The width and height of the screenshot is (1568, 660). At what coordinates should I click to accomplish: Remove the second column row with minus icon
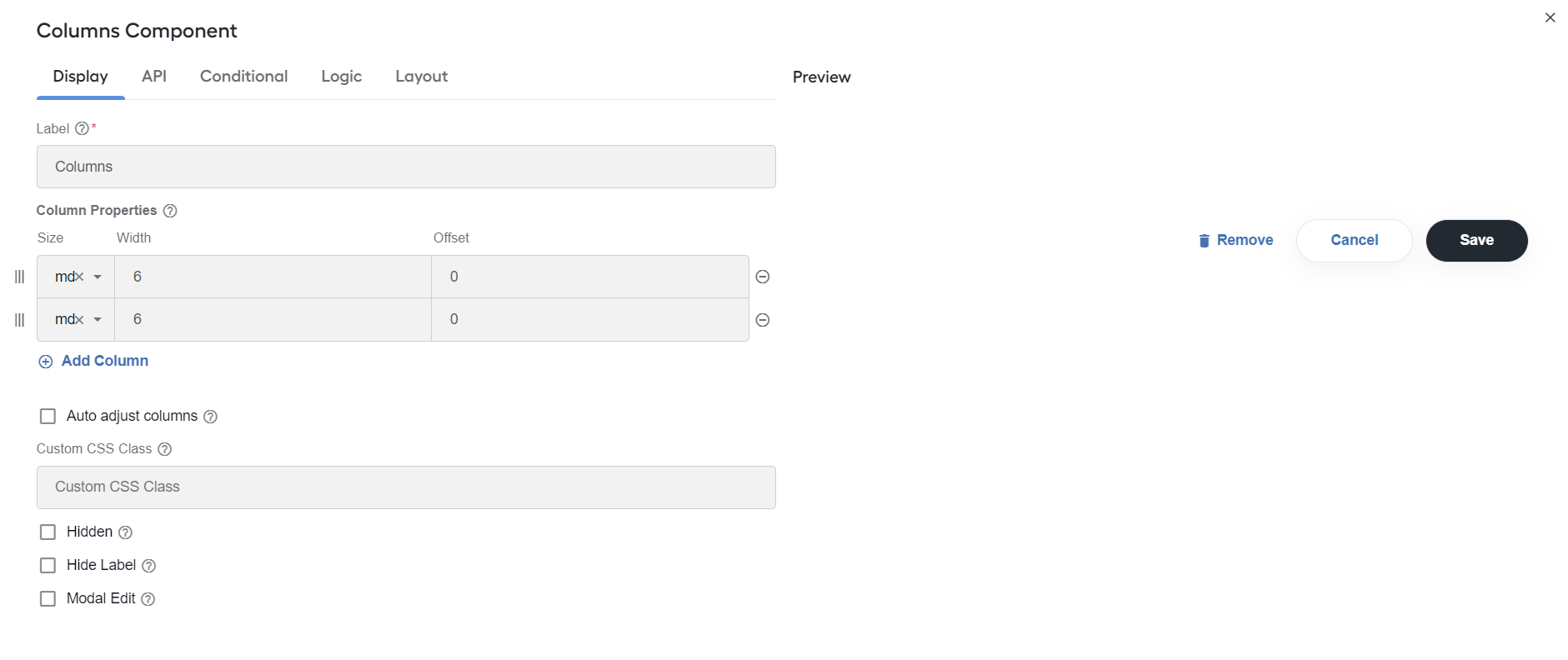click(x=762, y=320)
